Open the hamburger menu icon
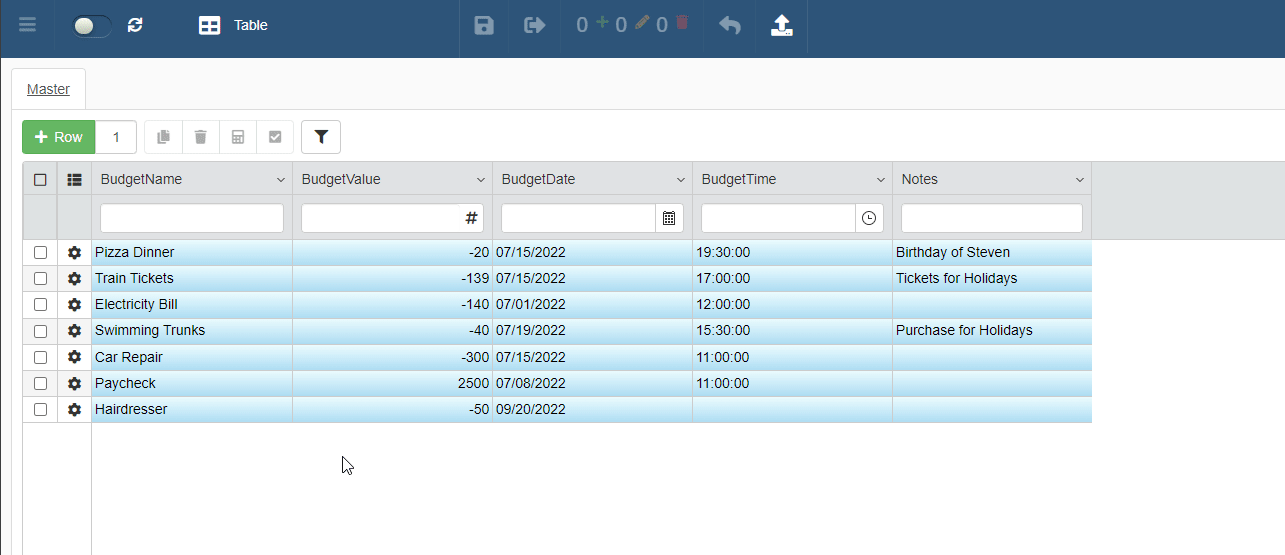 click(x=27, y=25)
